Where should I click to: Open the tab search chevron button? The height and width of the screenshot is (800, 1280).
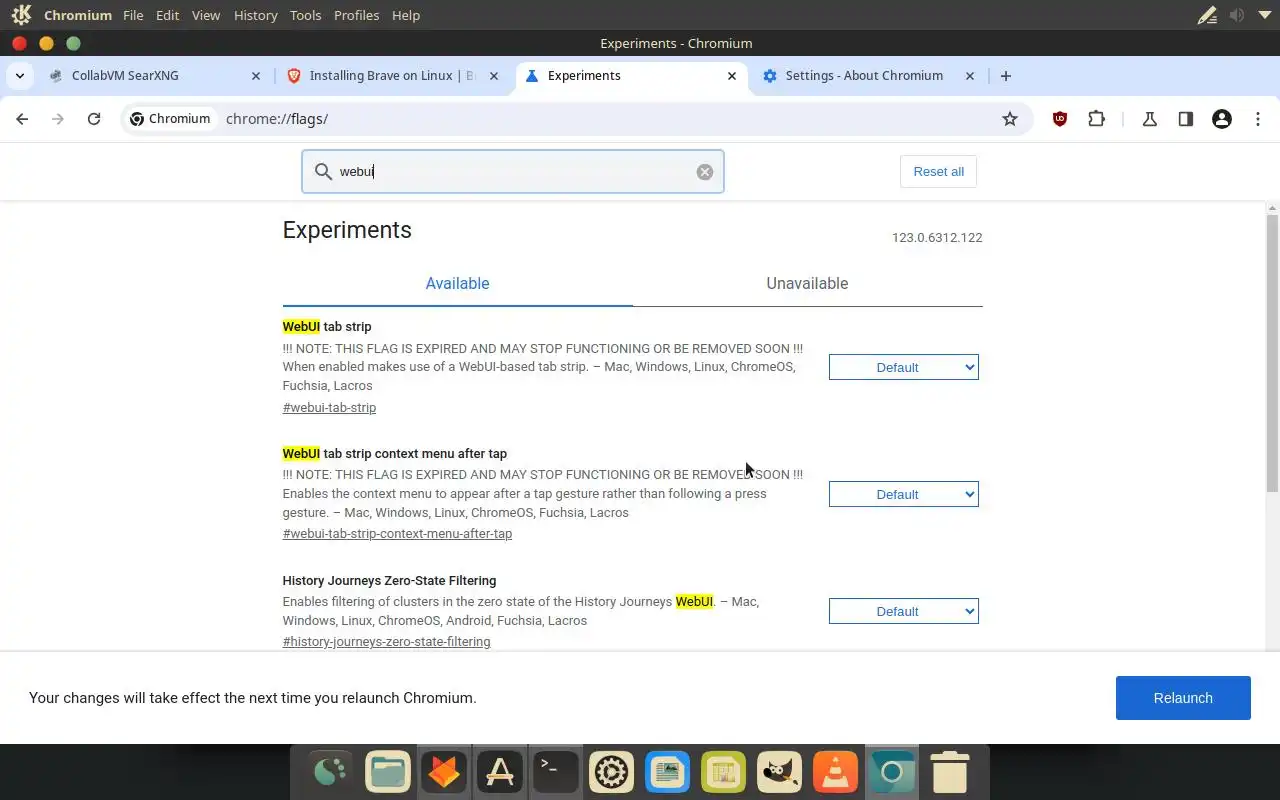click(x=19, y=76)
